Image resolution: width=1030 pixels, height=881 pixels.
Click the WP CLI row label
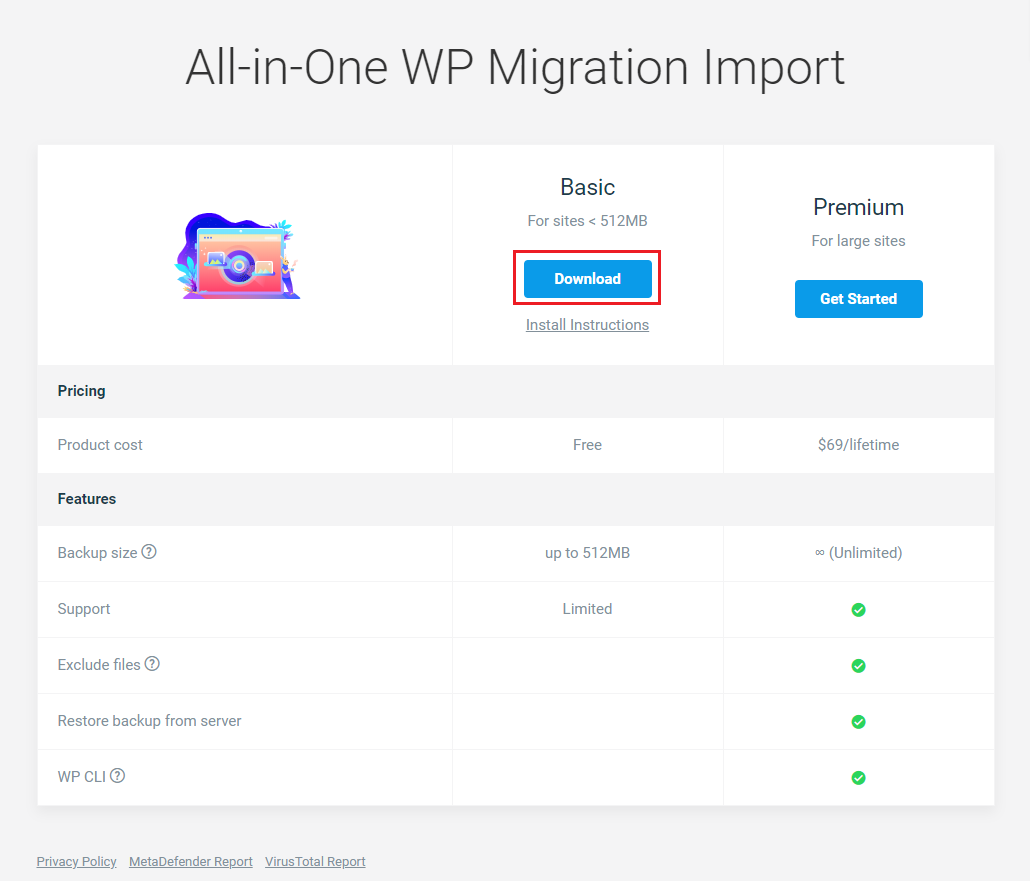(81, 777)
